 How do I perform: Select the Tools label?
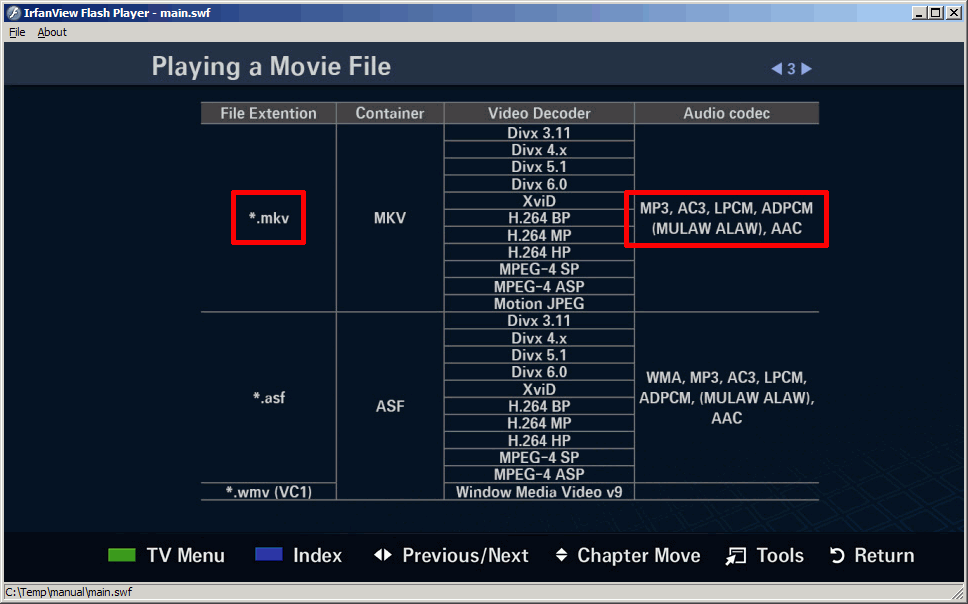pos(780,555)
